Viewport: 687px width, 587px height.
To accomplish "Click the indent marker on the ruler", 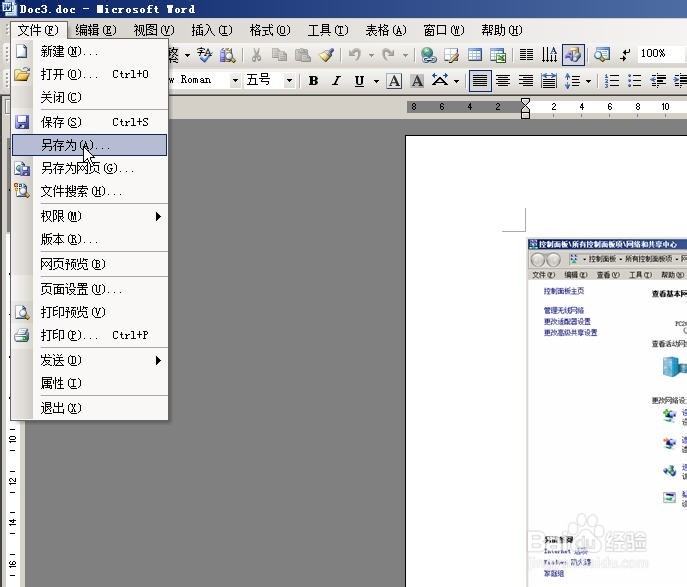I will point(525,108).
